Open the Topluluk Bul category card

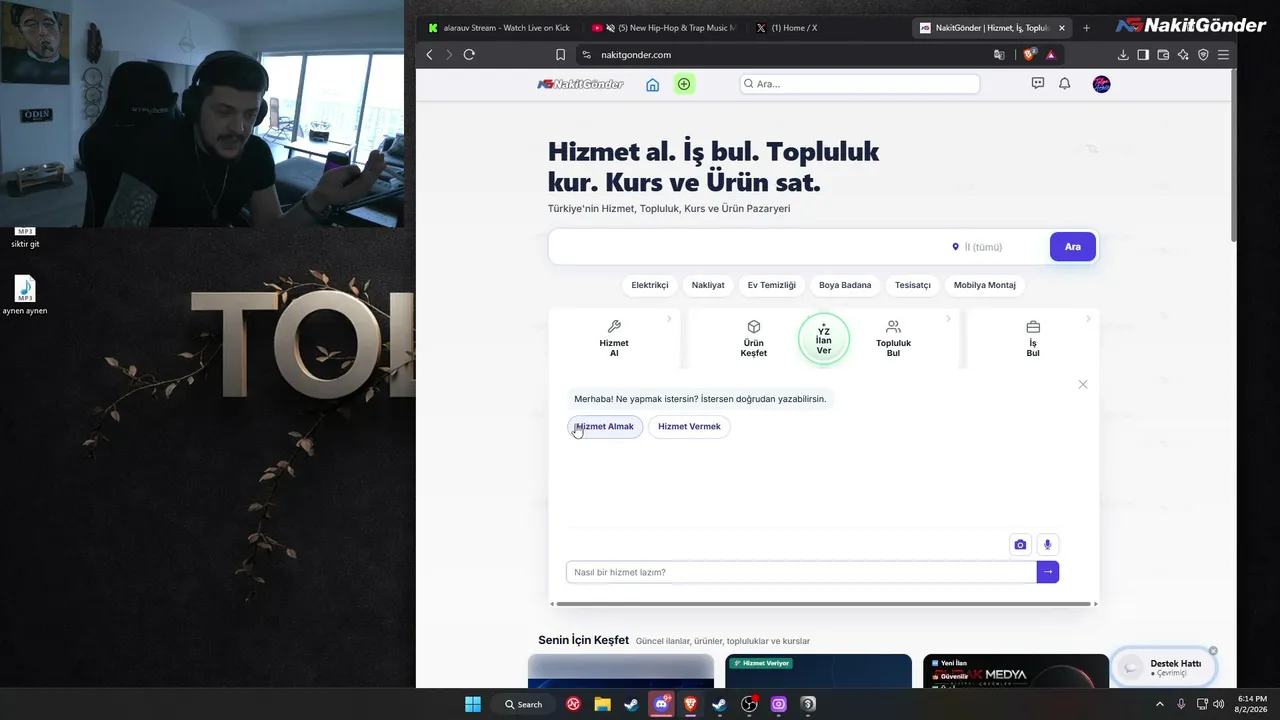pyautogui.click(x=893, y=339)
